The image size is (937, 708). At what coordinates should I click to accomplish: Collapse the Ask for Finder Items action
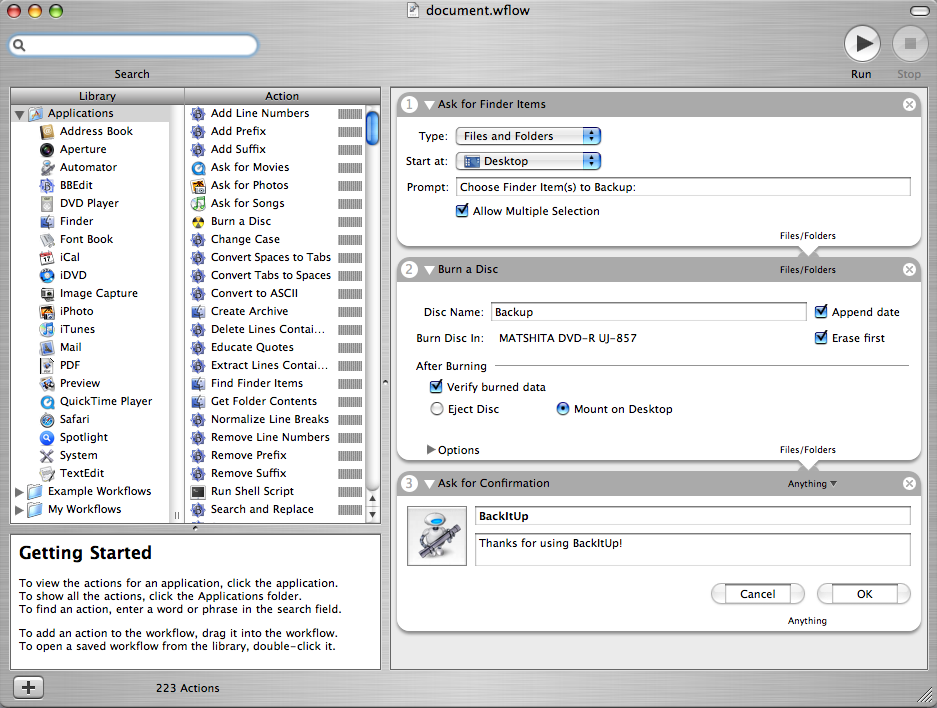coord(429,105)
